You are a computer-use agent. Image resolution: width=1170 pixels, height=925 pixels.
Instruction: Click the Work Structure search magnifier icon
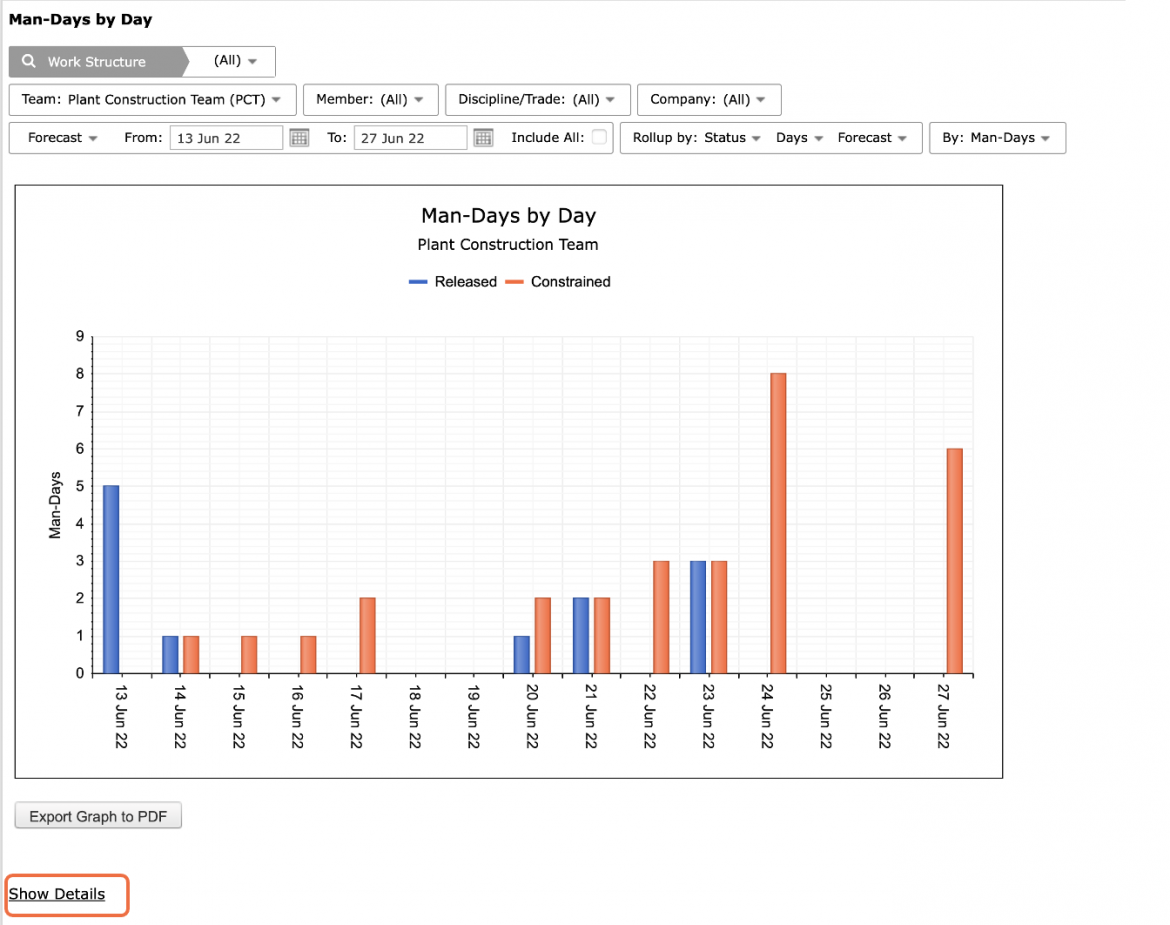click(x=28, y=61)
